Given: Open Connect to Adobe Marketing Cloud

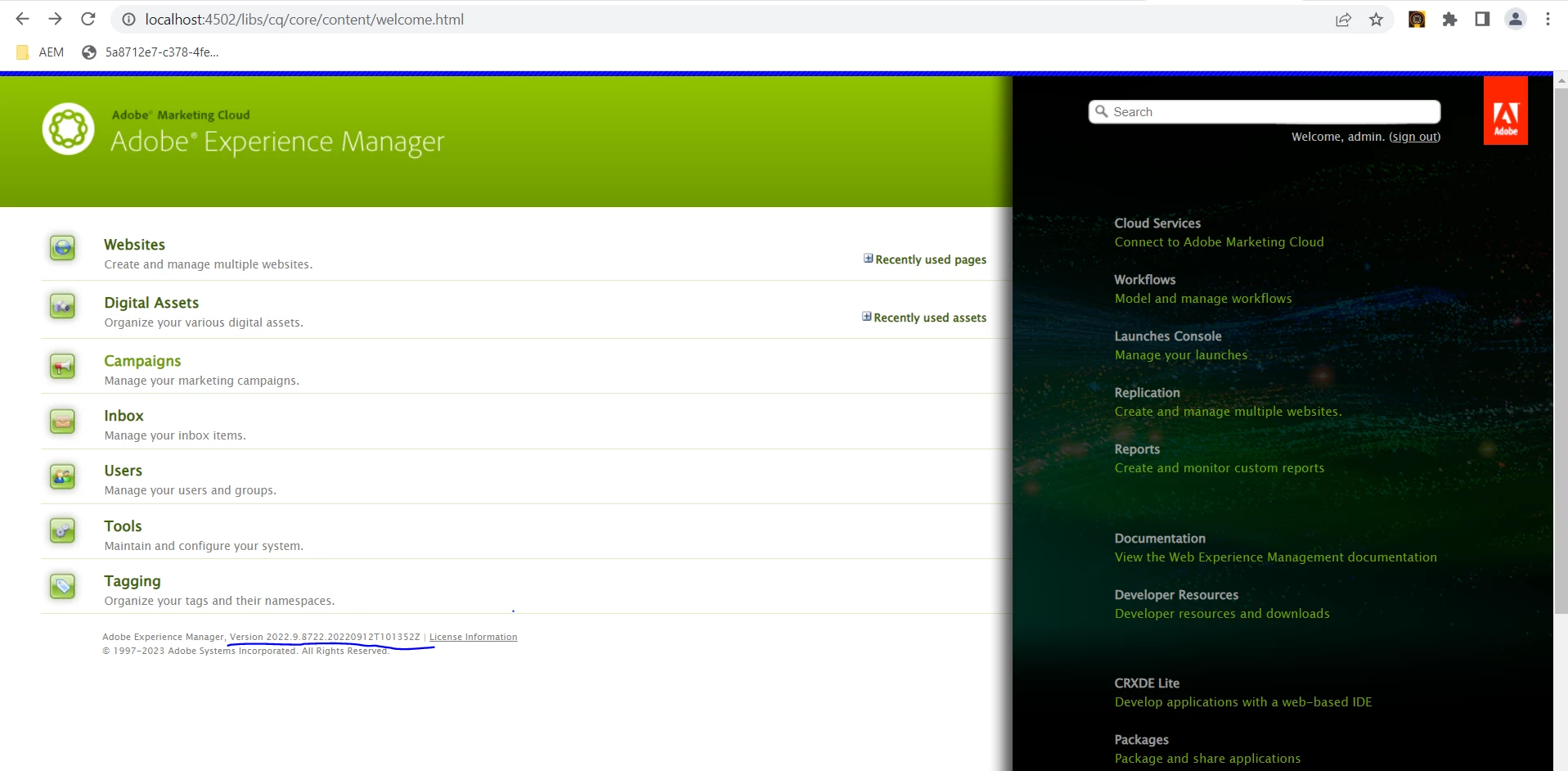Looking at the screenshot, I should 1219,242.
